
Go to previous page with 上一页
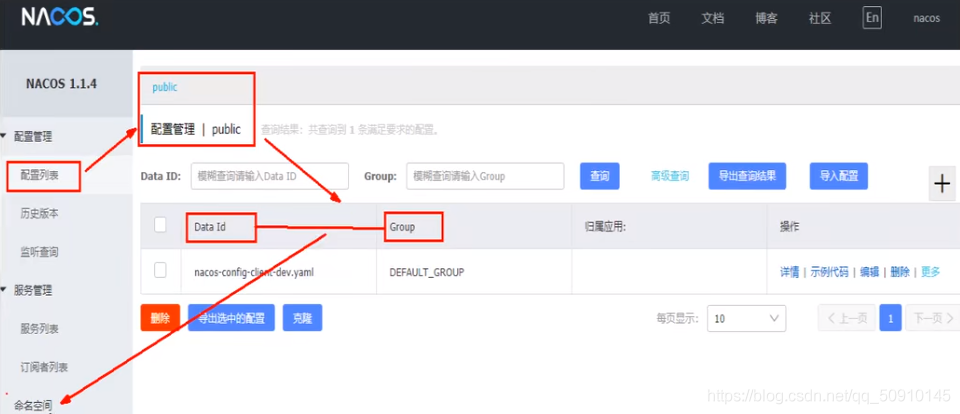tap(847, 318)
